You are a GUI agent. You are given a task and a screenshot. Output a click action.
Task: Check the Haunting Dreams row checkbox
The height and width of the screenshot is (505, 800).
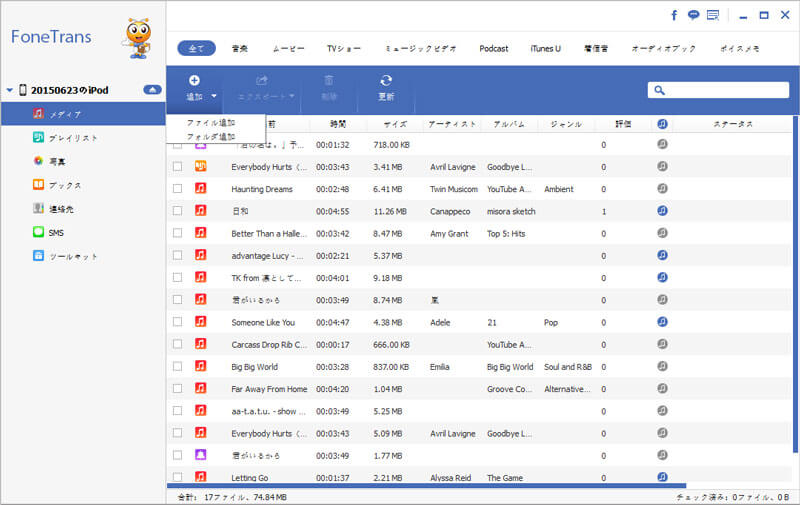coord(177,189)
